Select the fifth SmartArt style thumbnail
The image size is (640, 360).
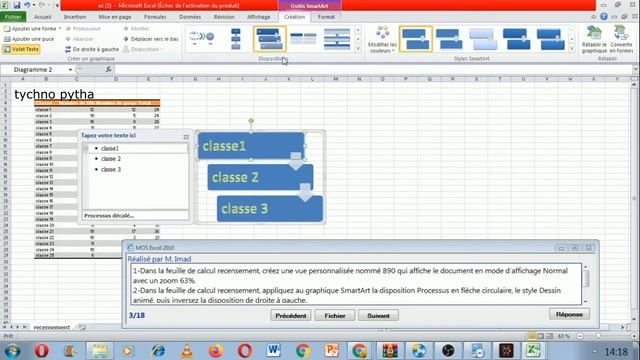(x=550, y=39)
